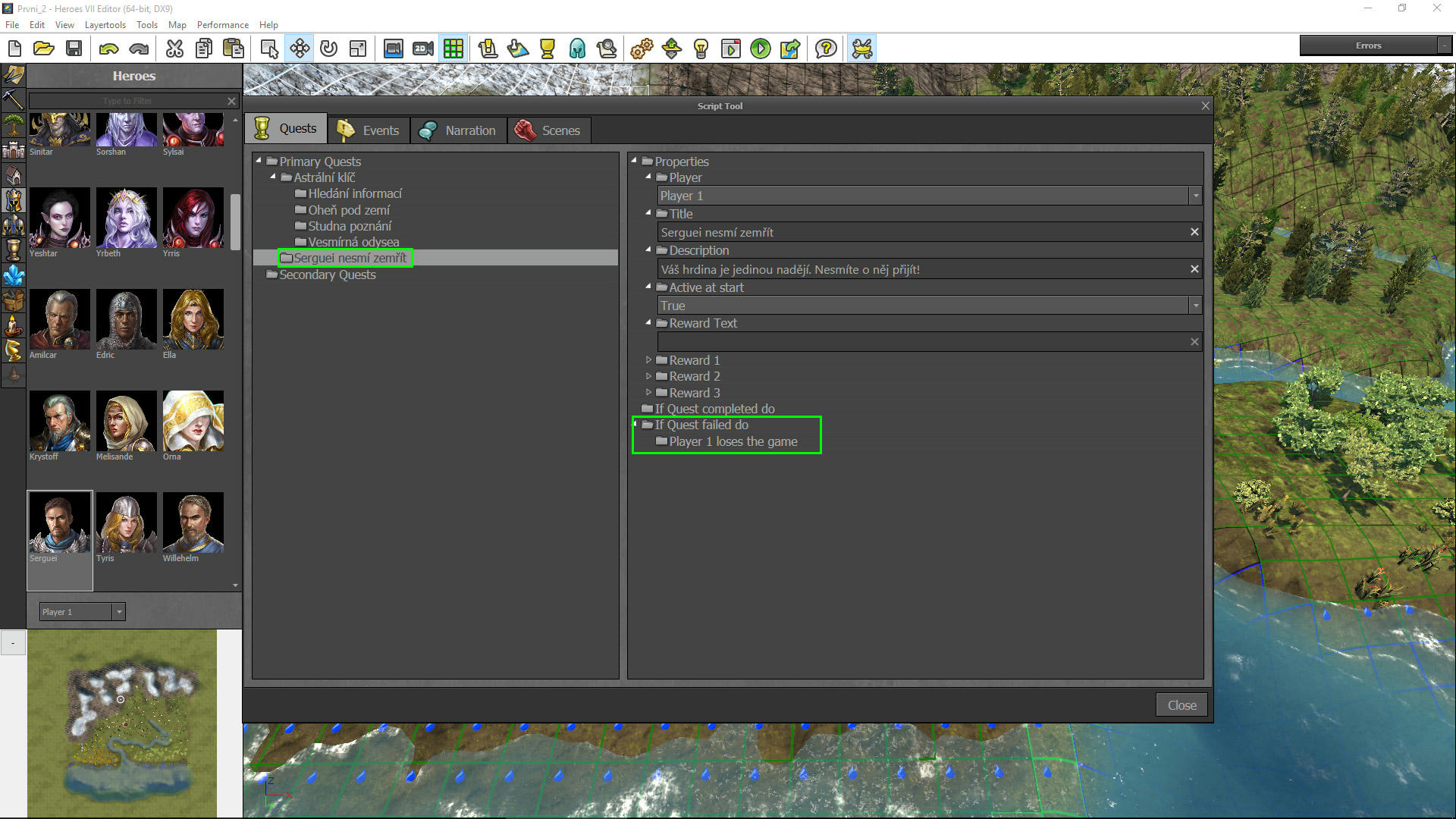Switch to 2D camera view

coord(423,49)
